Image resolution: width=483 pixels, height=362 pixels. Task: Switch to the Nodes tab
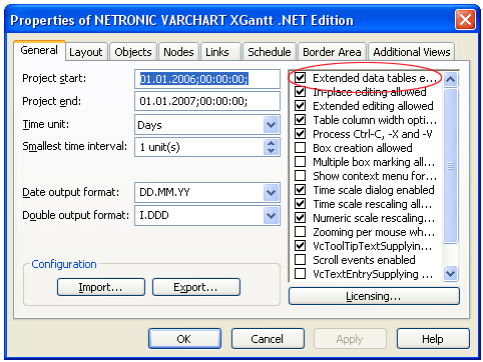179,52
